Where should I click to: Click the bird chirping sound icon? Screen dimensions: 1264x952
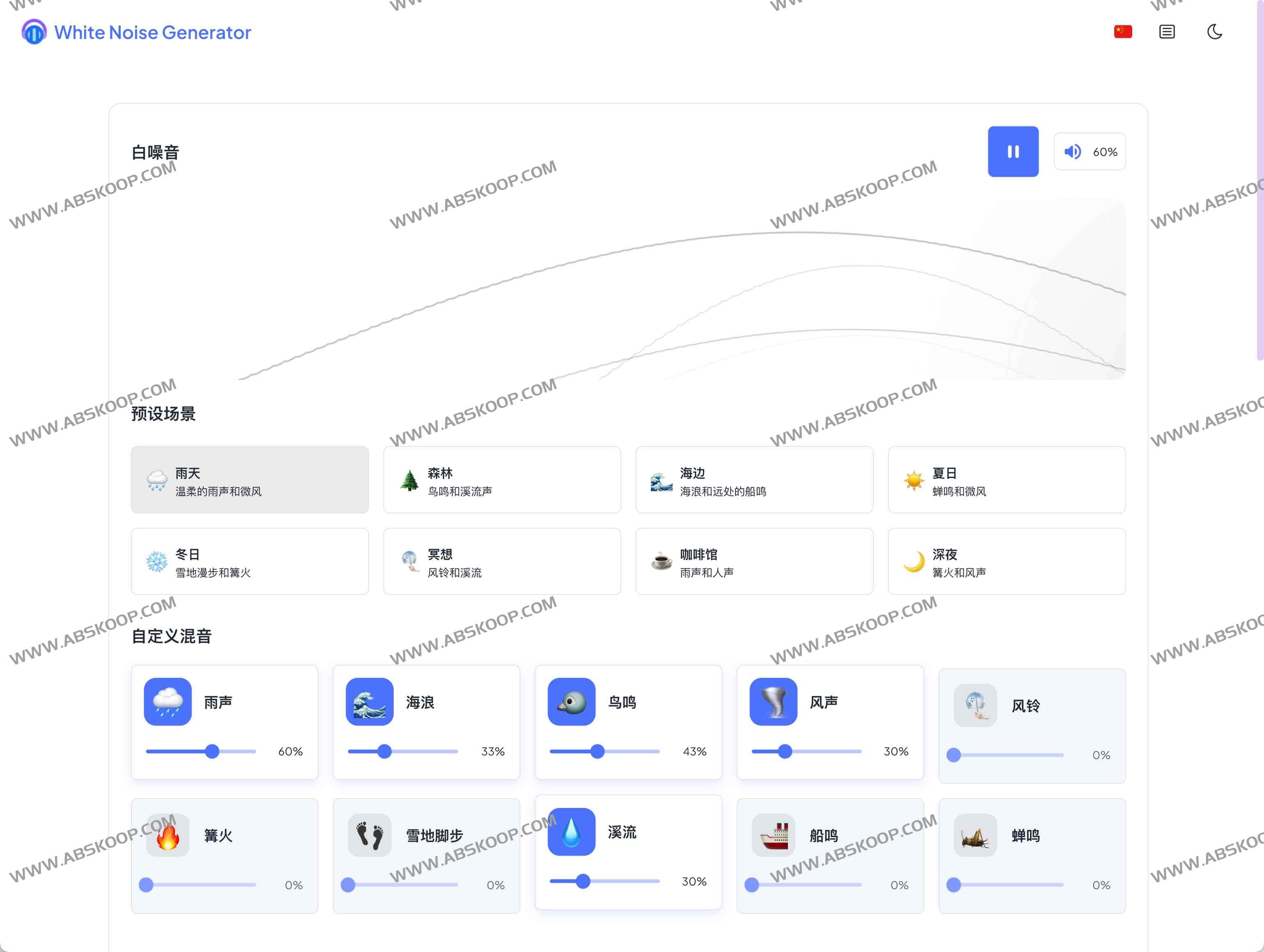pyautogui.click(x=571, y=702)
